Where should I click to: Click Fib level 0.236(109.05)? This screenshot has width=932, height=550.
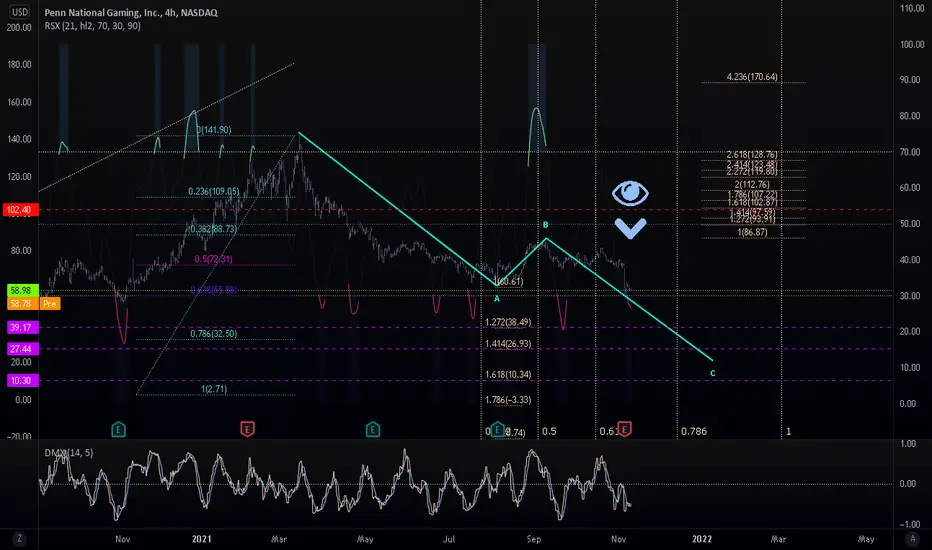pos(214,191)
